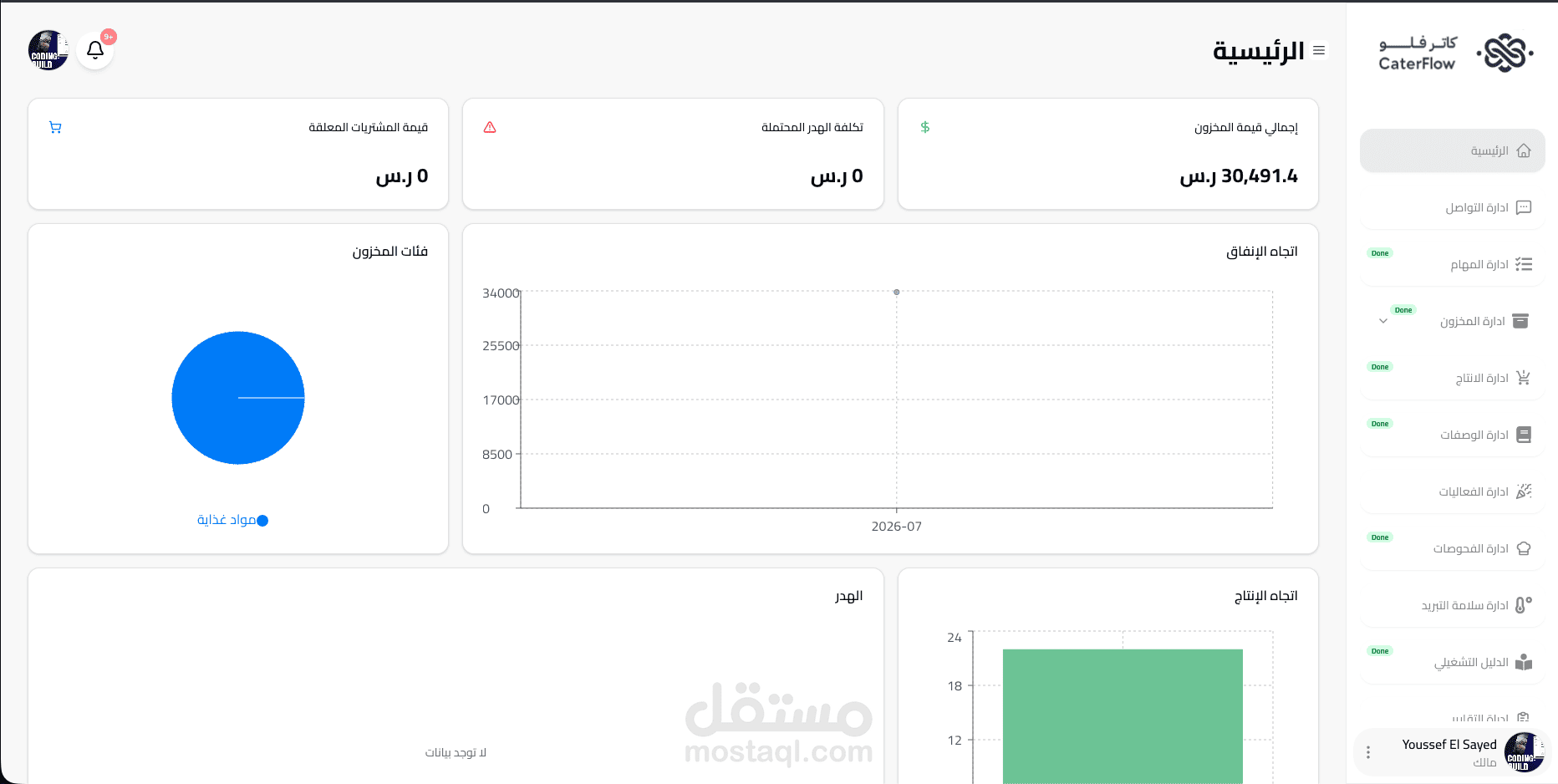Click the قيمة المشتريات المعلقة label
This screenshot has width=1558, height=784.
tap(369, 127)
